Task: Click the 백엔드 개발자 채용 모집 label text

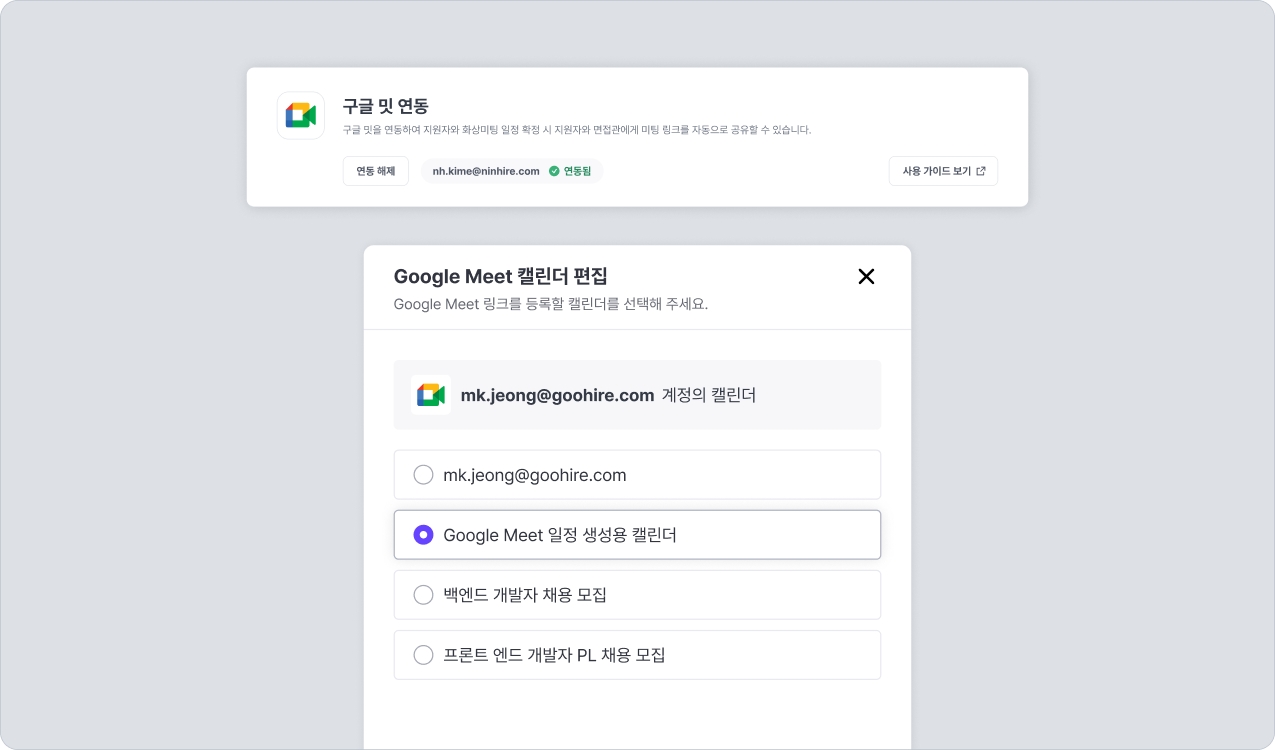Action: pyautogui.click(x=525, y=595)
